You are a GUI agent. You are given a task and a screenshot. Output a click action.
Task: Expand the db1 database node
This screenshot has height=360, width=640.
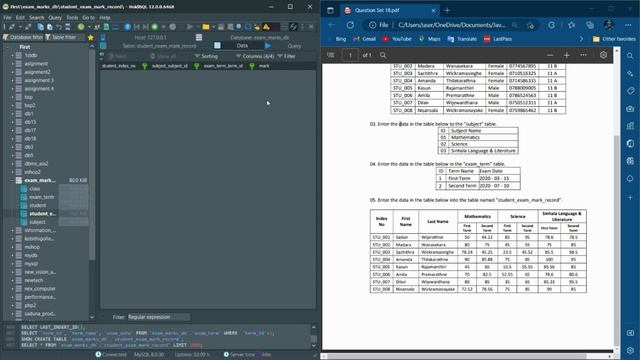tap(12, 113)
